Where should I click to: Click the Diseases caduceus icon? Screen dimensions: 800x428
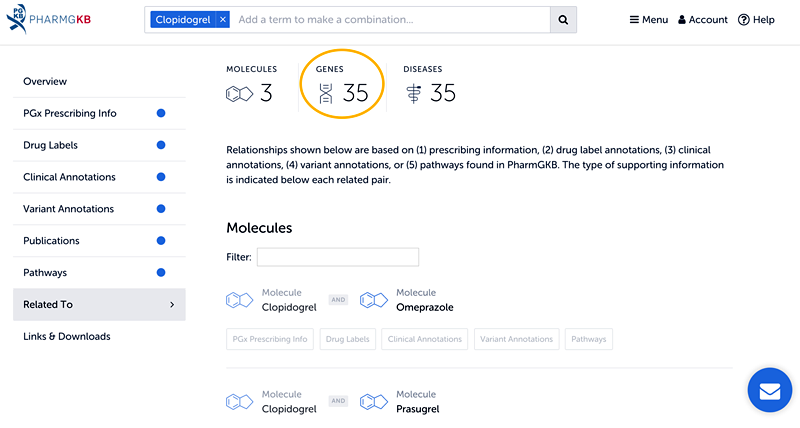(x=413, y=94)
